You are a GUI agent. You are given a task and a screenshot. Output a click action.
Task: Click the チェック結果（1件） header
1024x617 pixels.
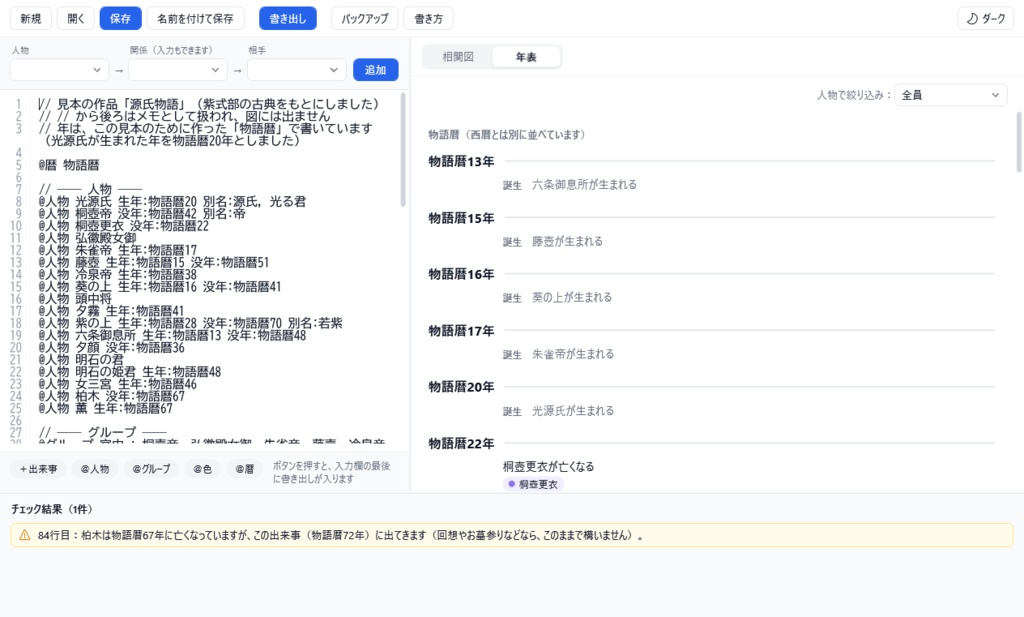[x=52, y=509]
